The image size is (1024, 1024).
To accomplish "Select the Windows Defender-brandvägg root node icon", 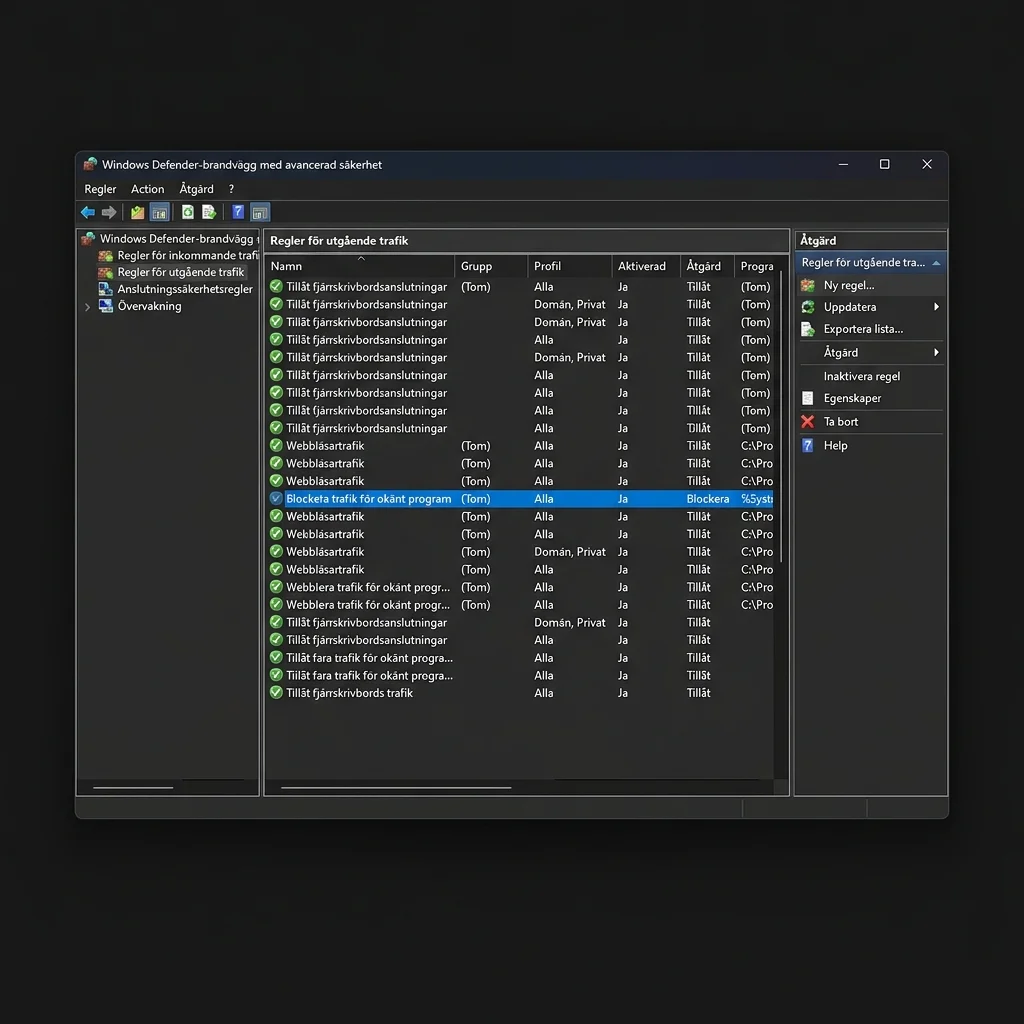I will click(88, 239).
